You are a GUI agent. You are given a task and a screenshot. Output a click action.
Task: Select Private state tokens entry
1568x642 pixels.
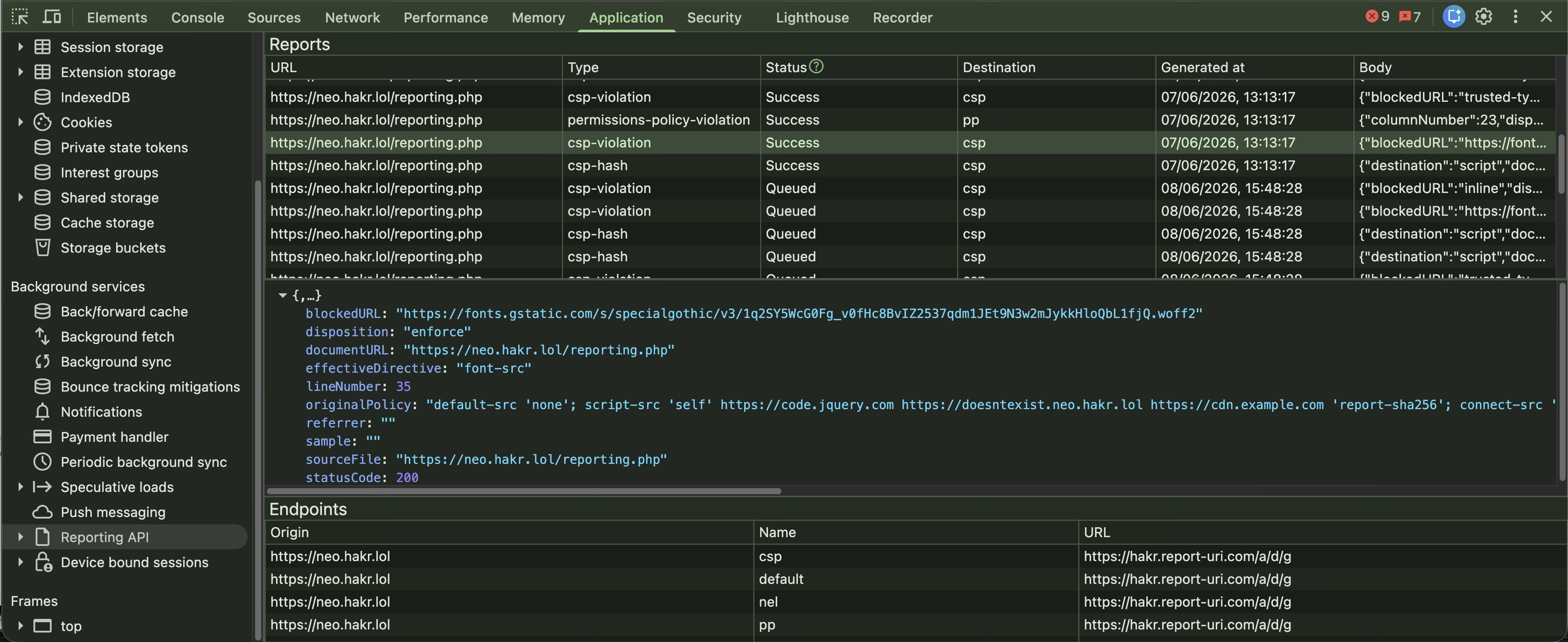click(124, 147)
